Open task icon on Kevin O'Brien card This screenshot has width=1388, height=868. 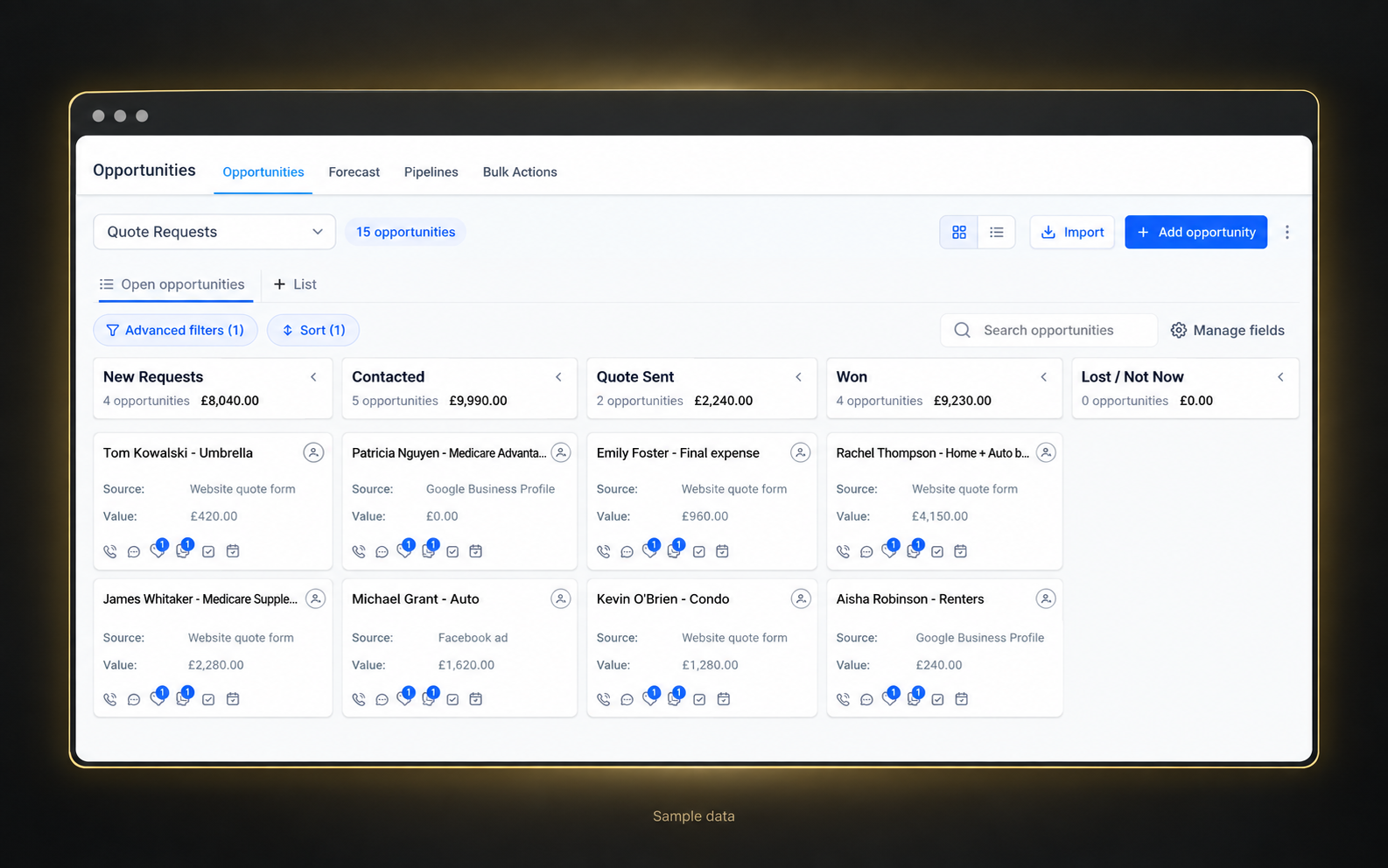click(x=699, y=700)
